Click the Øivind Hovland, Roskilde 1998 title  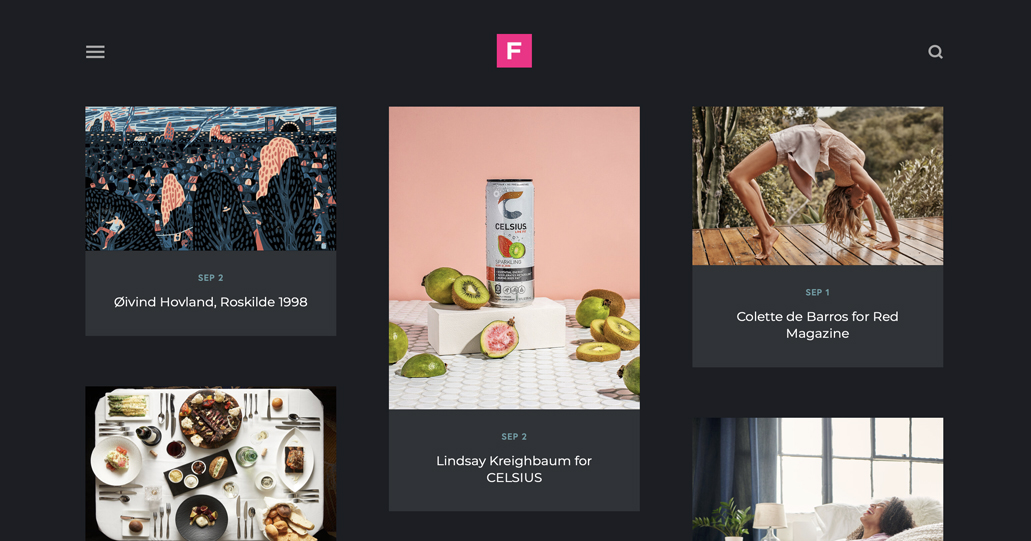[210, 302]
